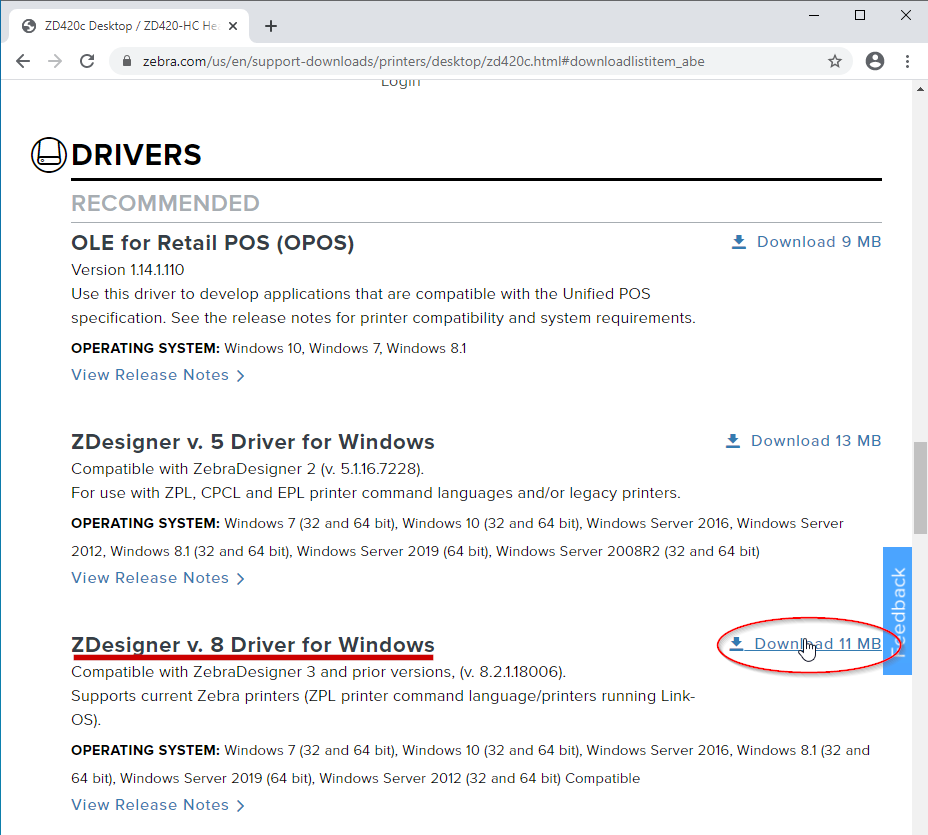928x835 pixels.
Task: Click the OLE for Retail POS (OPOS) title
Action: tap(212, 243)
